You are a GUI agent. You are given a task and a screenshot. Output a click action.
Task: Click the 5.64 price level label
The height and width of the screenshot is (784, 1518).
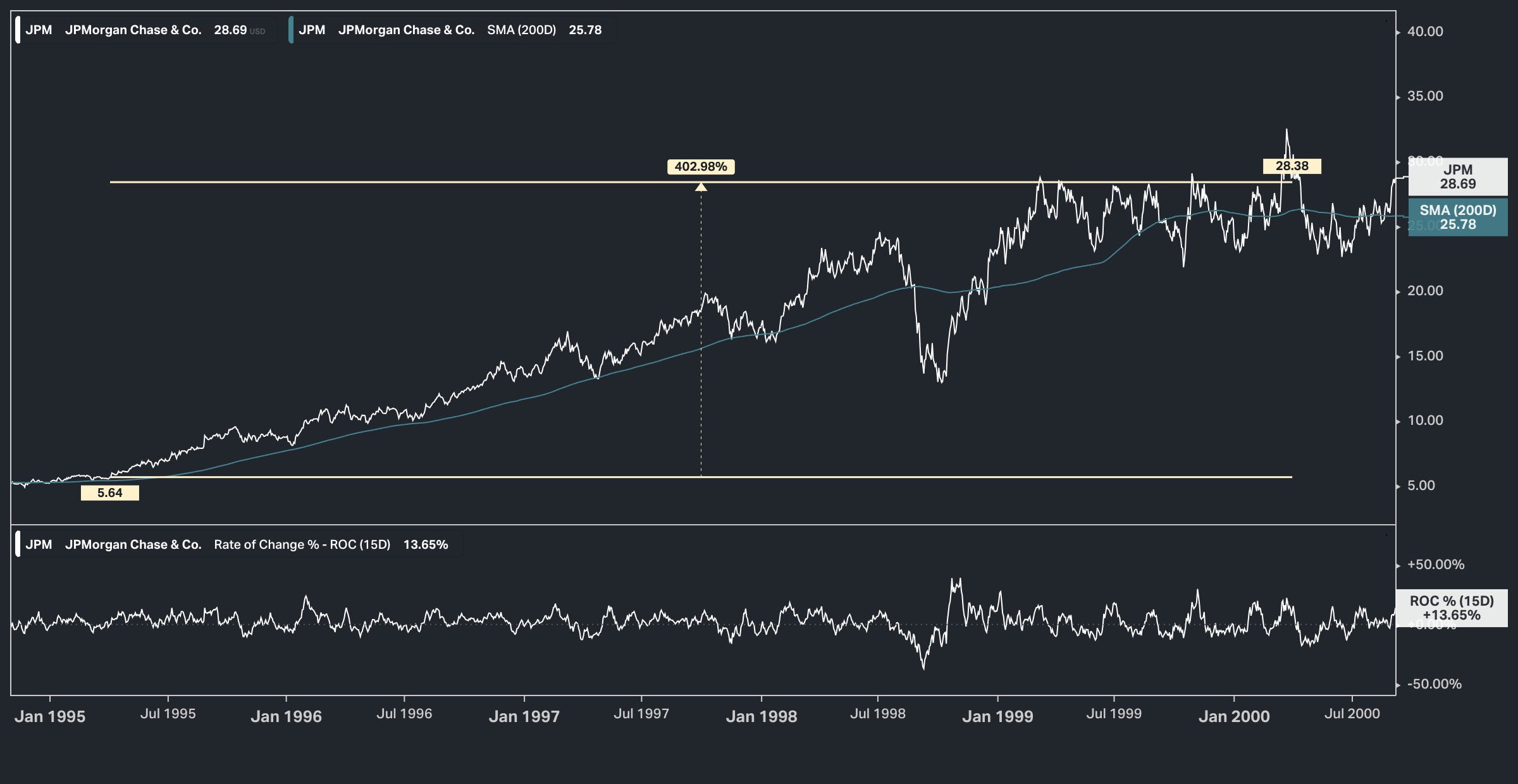(x=110, y=493)
